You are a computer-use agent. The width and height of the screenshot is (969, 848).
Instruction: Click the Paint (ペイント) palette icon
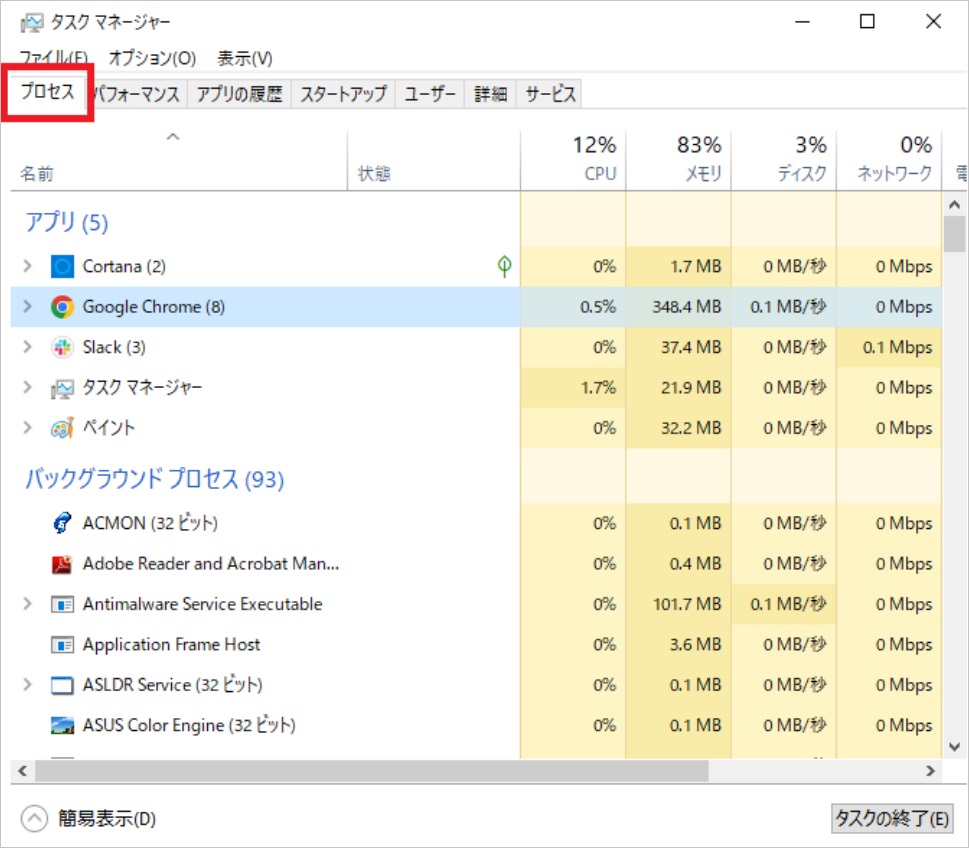coord(63,428)
